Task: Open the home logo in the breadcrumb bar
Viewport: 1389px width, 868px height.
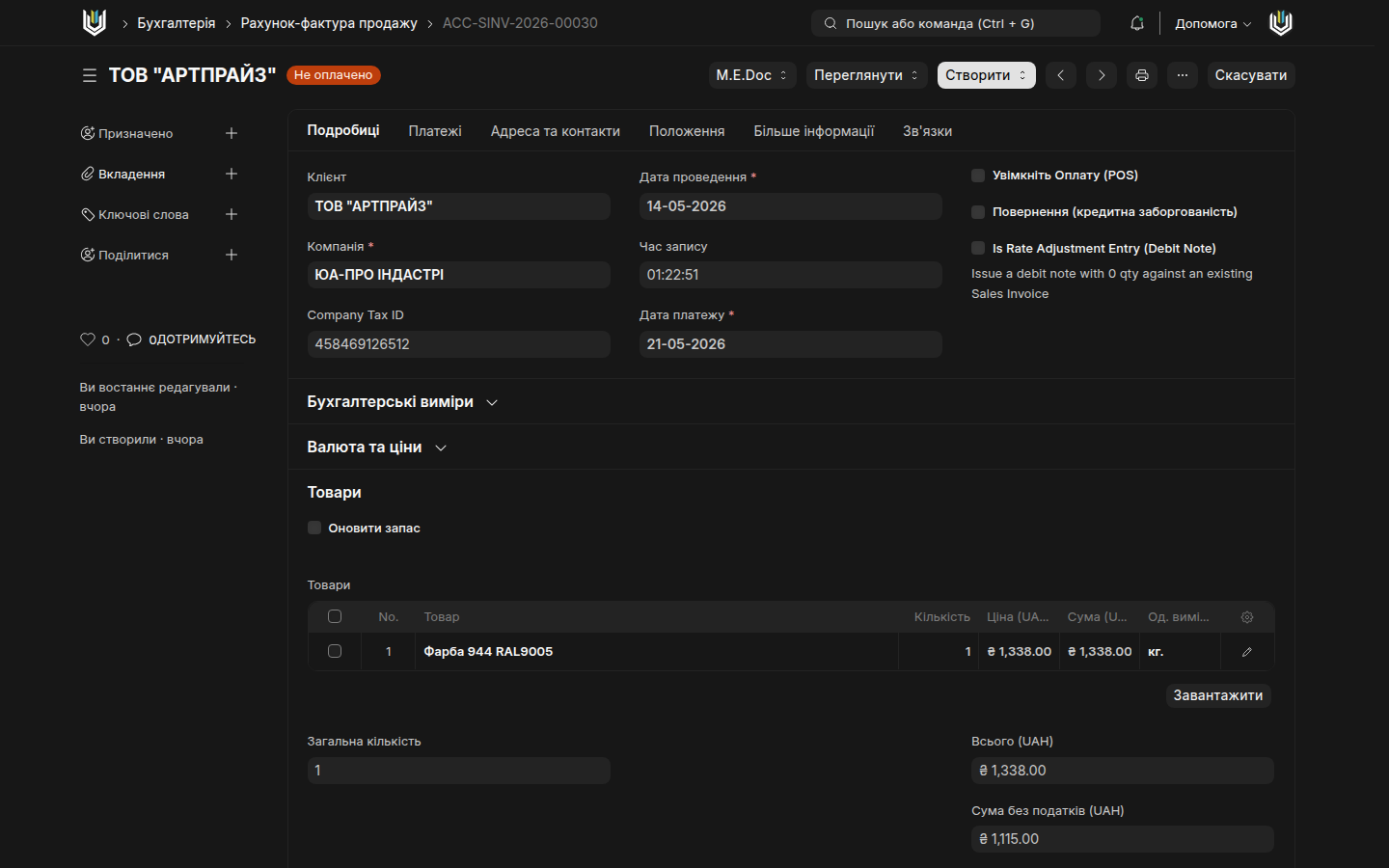Action: pos(95,23)
